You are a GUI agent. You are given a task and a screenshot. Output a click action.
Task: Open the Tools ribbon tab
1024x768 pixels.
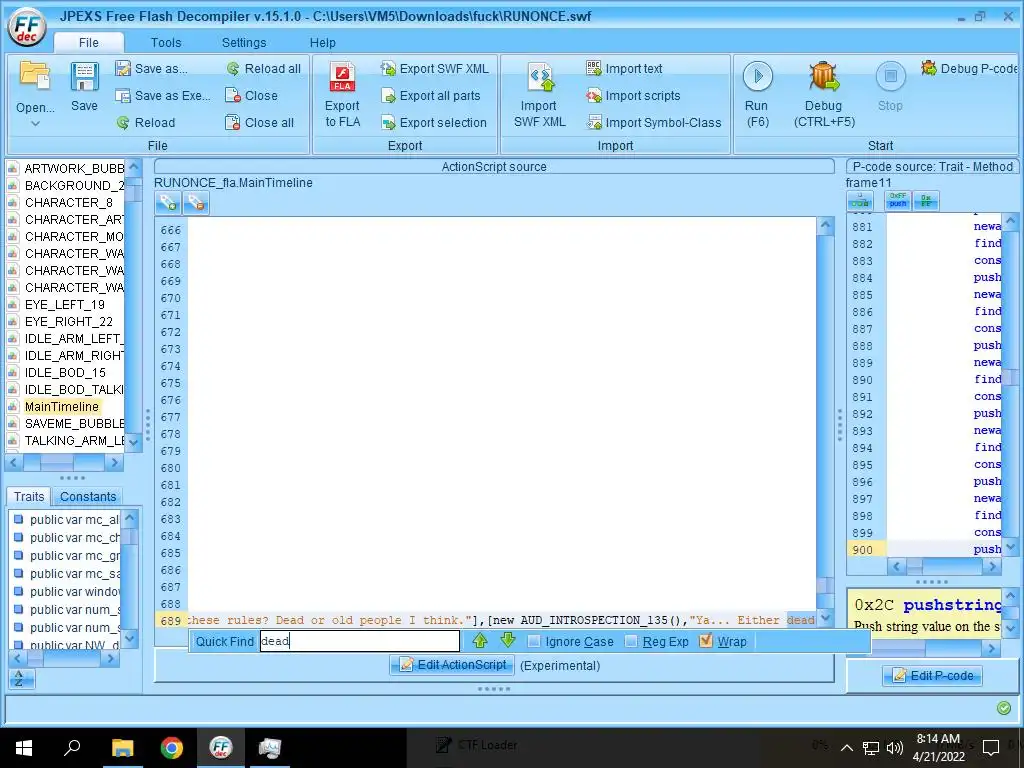point(166,42)
